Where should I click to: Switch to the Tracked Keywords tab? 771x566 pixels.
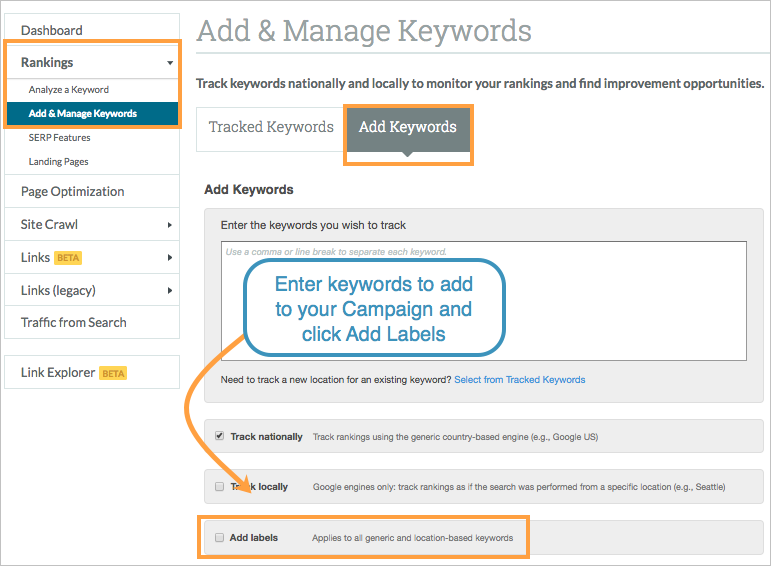click(271, 129)
